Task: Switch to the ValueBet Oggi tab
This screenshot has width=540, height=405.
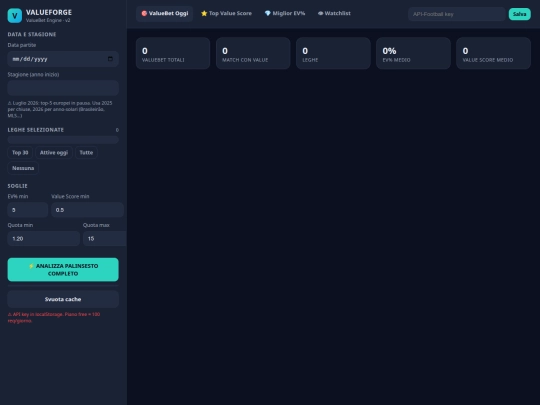Action: pos(165,13)
